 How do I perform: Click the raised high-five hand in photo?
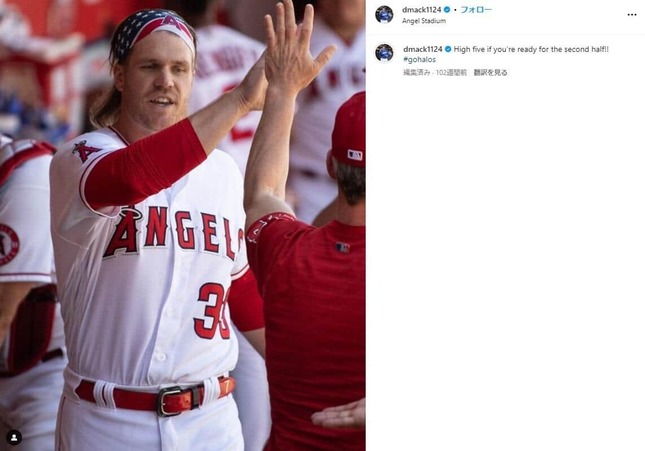(293, 49)
